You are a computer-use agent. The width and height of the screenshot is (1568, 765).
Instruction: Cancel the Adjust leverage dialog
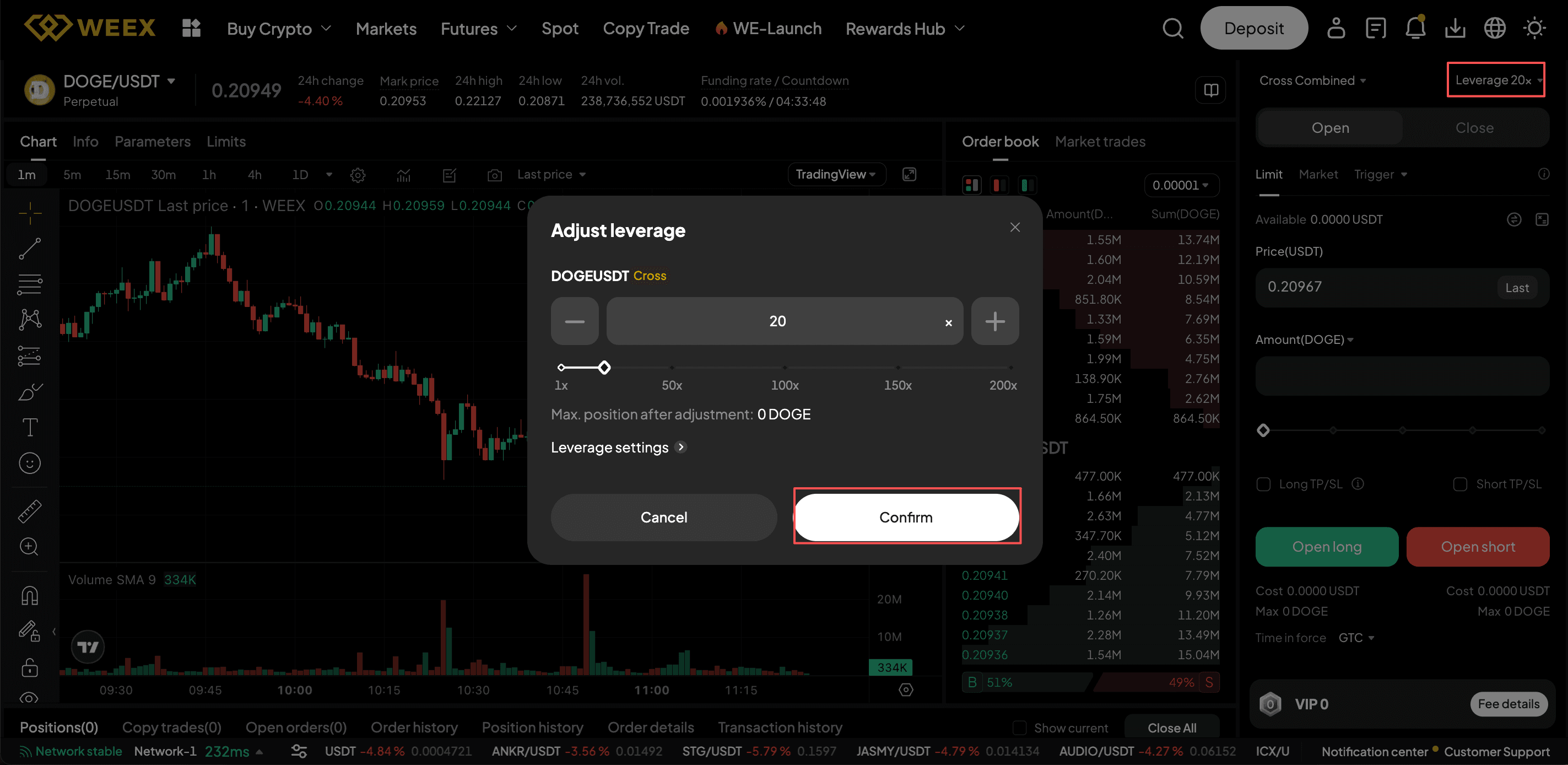click(x=663, y=517)
